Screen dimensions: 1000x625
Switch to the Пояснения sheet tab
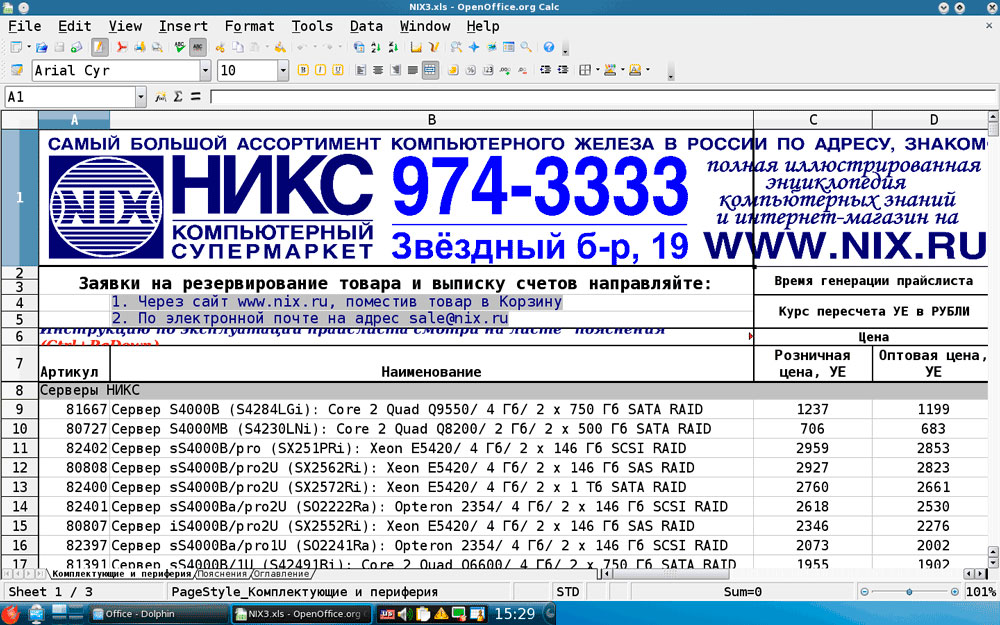pos(220,574)
